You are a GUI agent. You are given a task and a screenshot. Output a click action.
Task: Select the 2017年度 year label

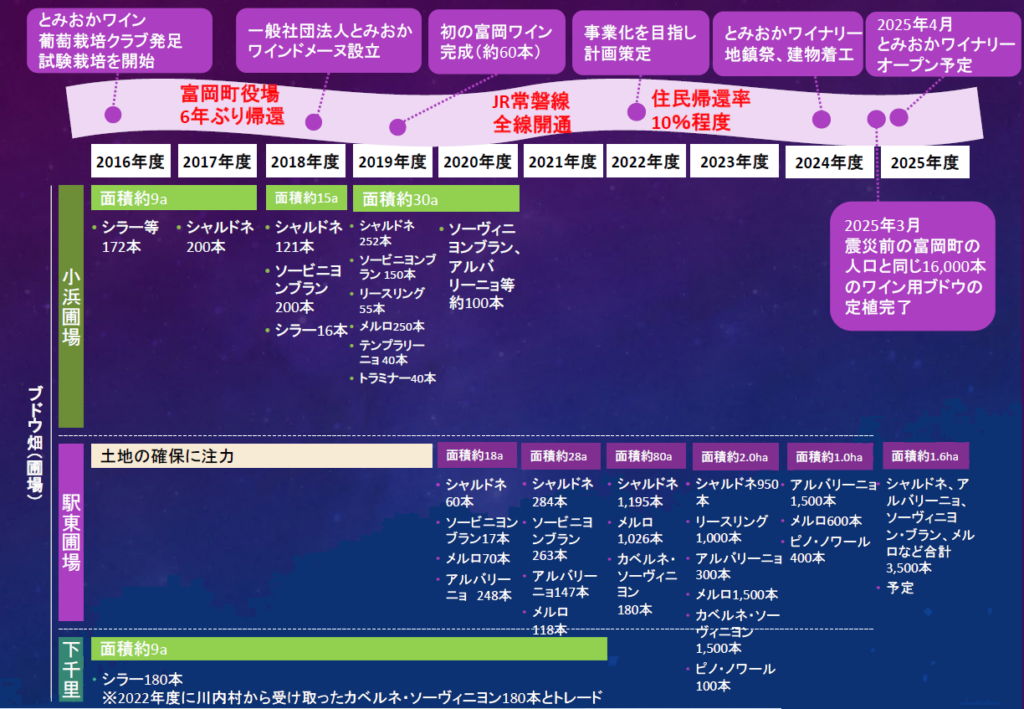pyautogui.click(x=217, y=161)
